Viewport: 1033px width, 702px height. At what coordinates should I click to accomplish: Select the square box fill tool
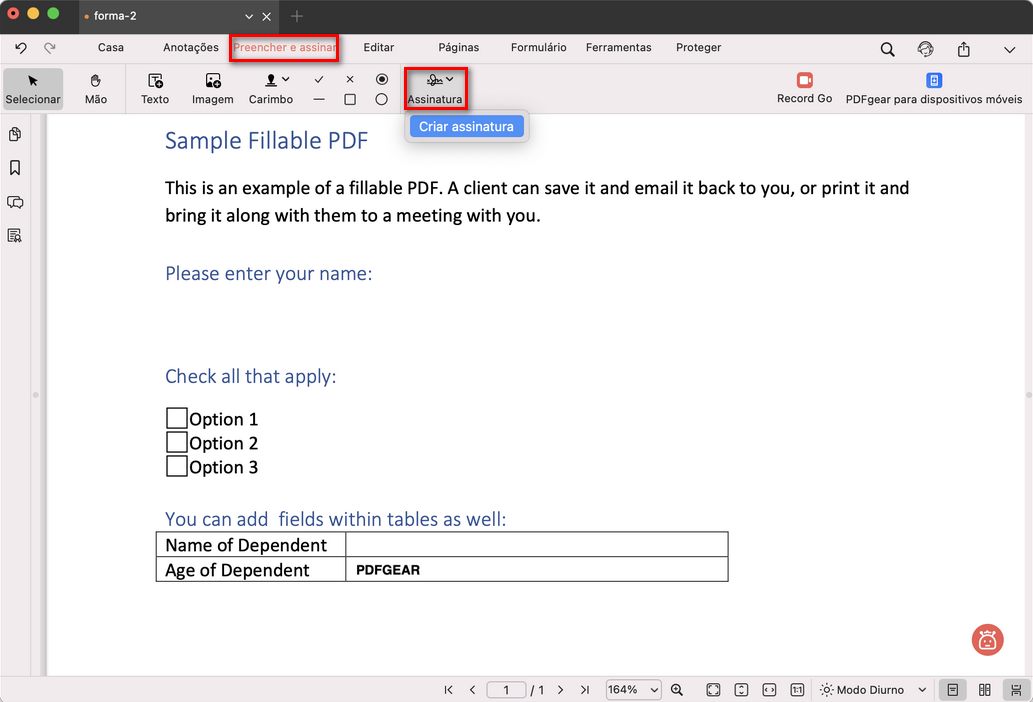(x=350, y=99)
